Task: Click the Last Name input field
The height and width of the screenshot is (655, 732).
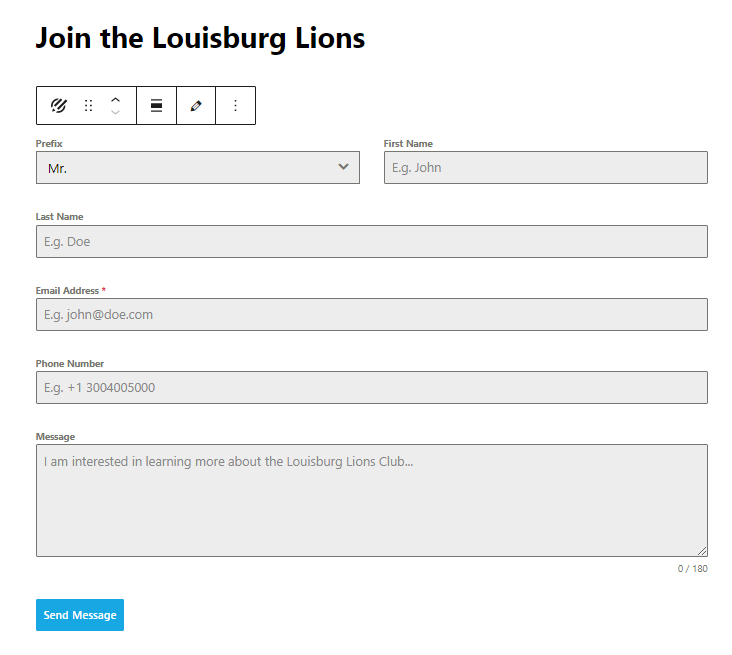Action: 371,241
